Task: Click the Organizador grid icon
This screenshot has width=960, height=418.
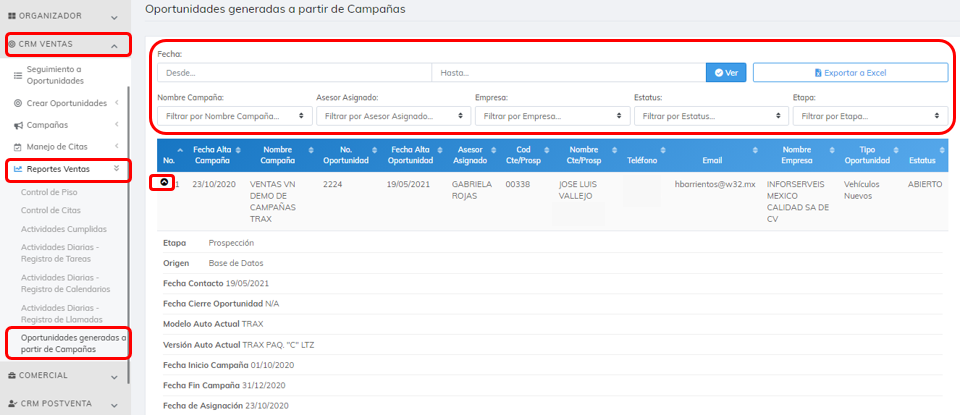Action: click(12, 17)
